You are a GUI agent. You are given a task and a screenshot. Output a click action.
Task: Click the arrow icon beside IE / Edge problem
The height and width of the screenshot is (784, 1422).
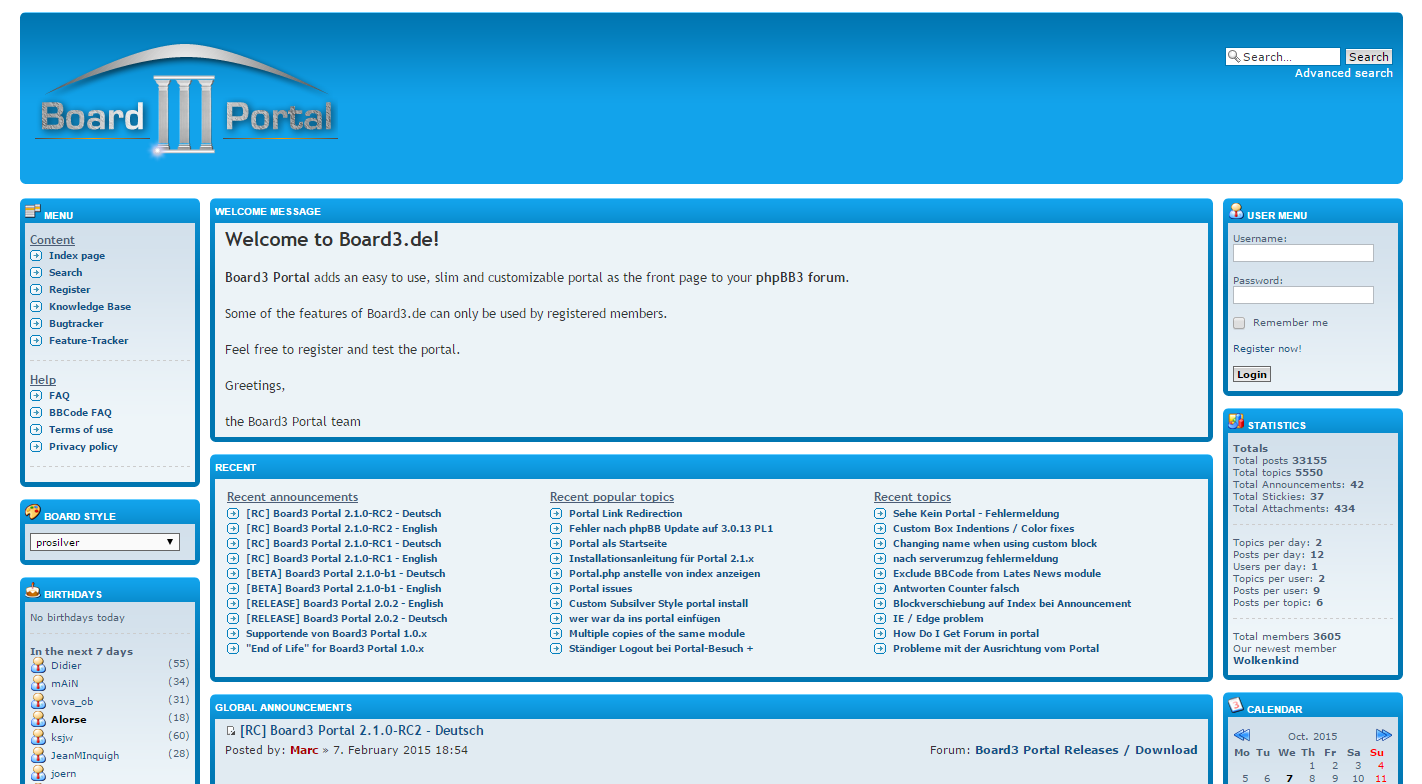pyautogui.click(x=880, y=619)
